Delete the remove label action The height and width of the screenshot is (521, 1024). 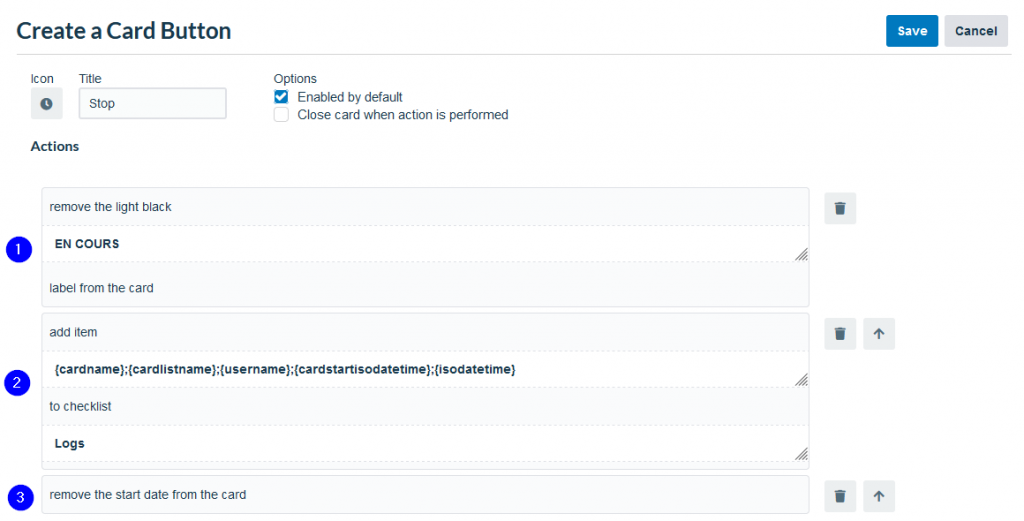[x=840, y=208]
